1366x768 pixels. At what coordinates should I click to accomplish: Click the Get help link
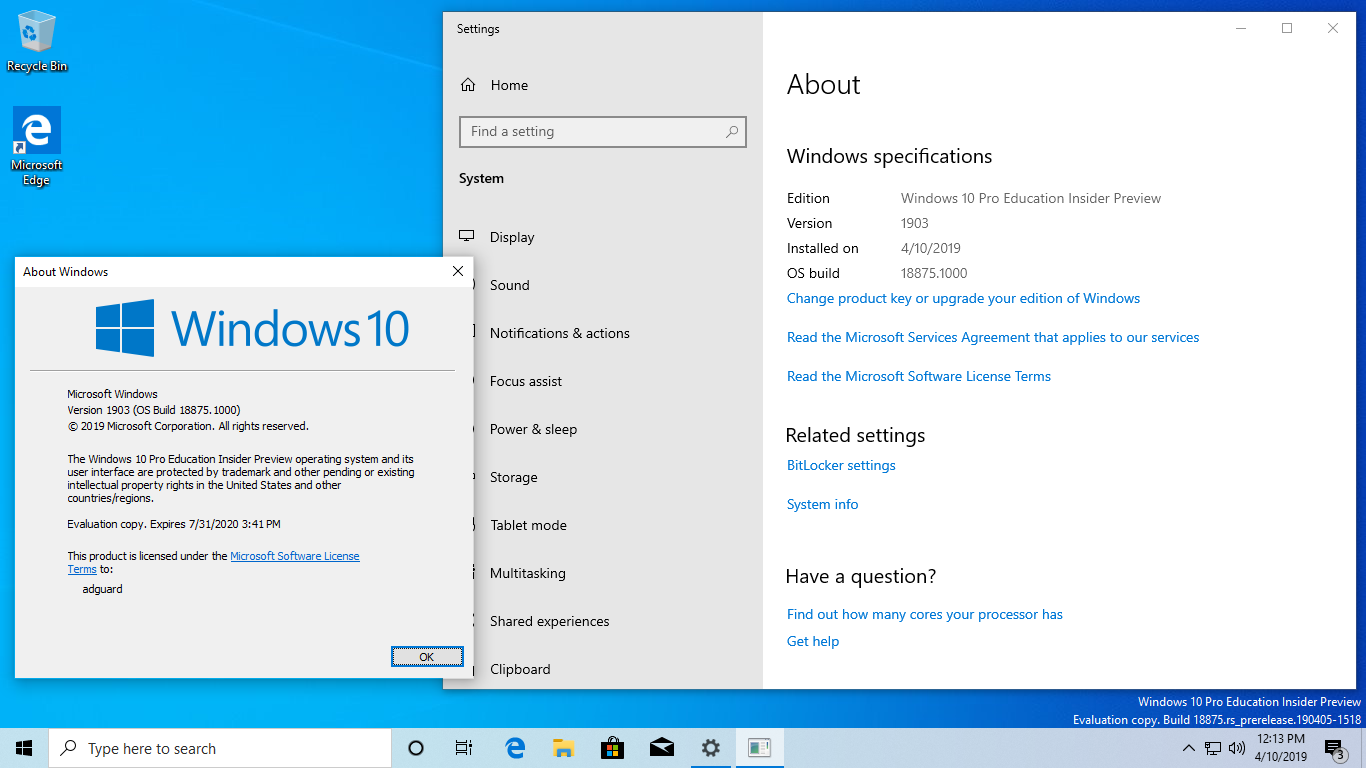coord(813,641)
